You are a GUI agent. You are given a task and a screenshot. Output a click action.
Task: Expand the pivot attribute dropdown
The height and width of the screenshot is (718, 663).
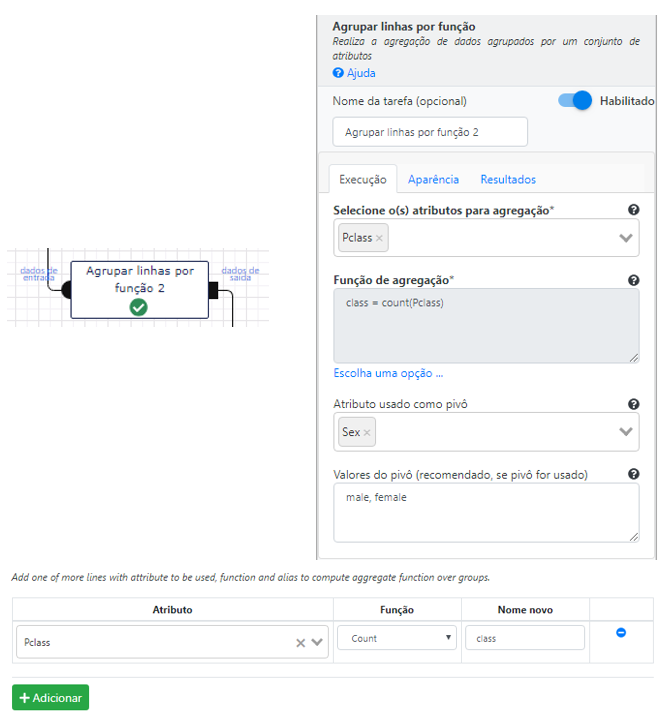(625, 431)
